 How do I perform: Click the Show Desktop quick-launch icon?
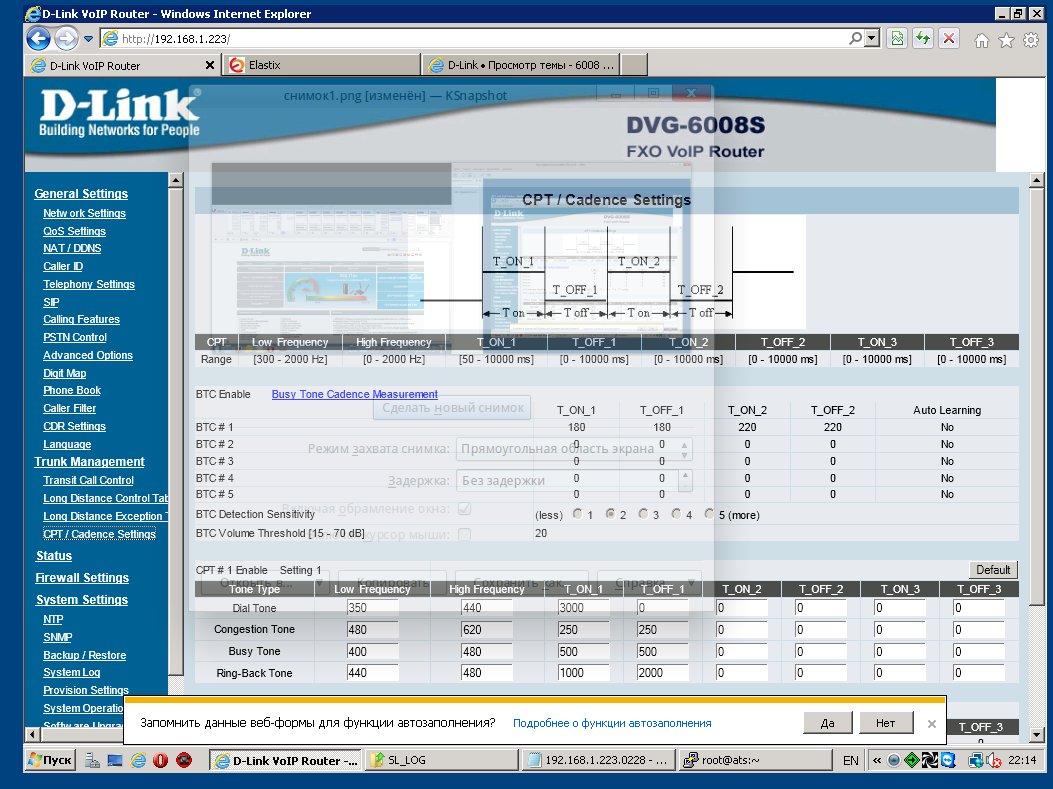115,760
